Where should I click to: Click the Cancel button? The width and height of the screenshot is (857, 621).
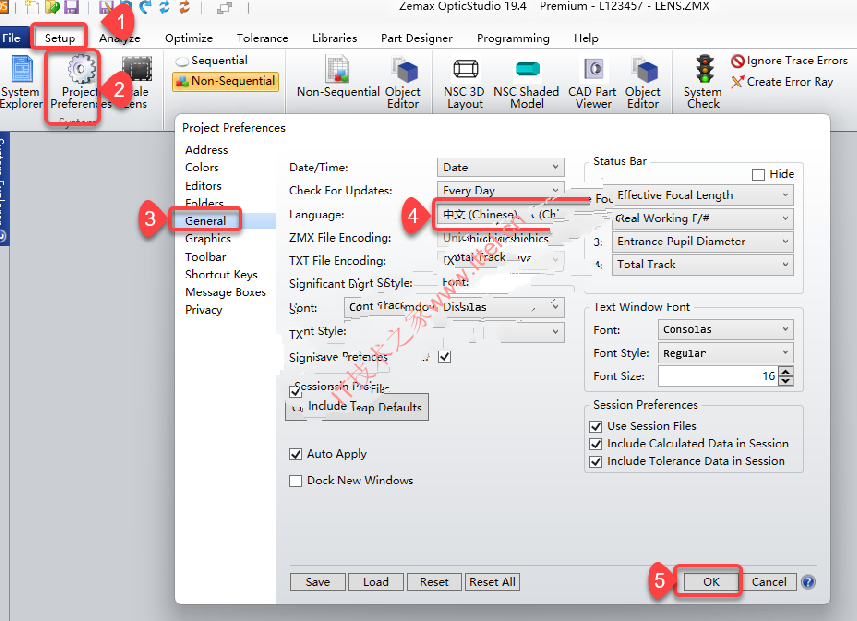coord(769,582)
